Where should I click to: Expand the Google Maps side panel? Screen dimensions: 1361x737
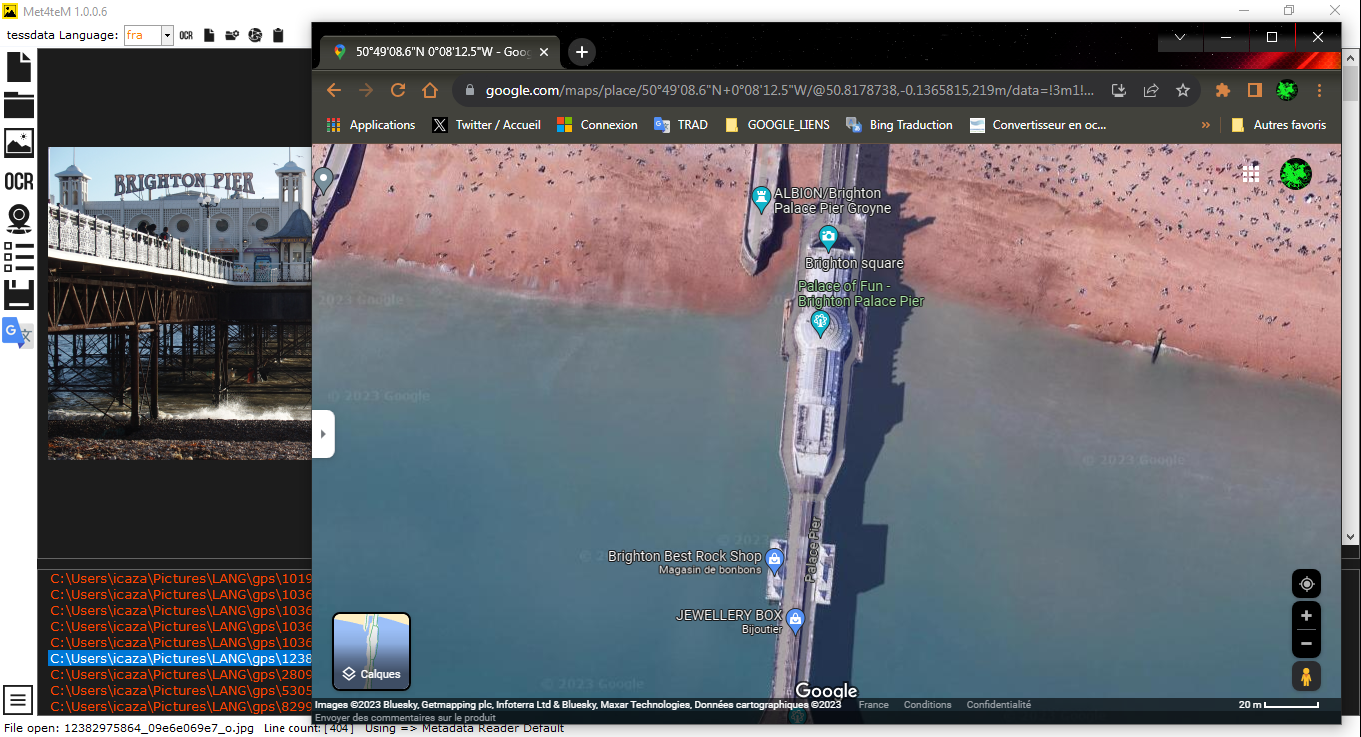[323, 434]
